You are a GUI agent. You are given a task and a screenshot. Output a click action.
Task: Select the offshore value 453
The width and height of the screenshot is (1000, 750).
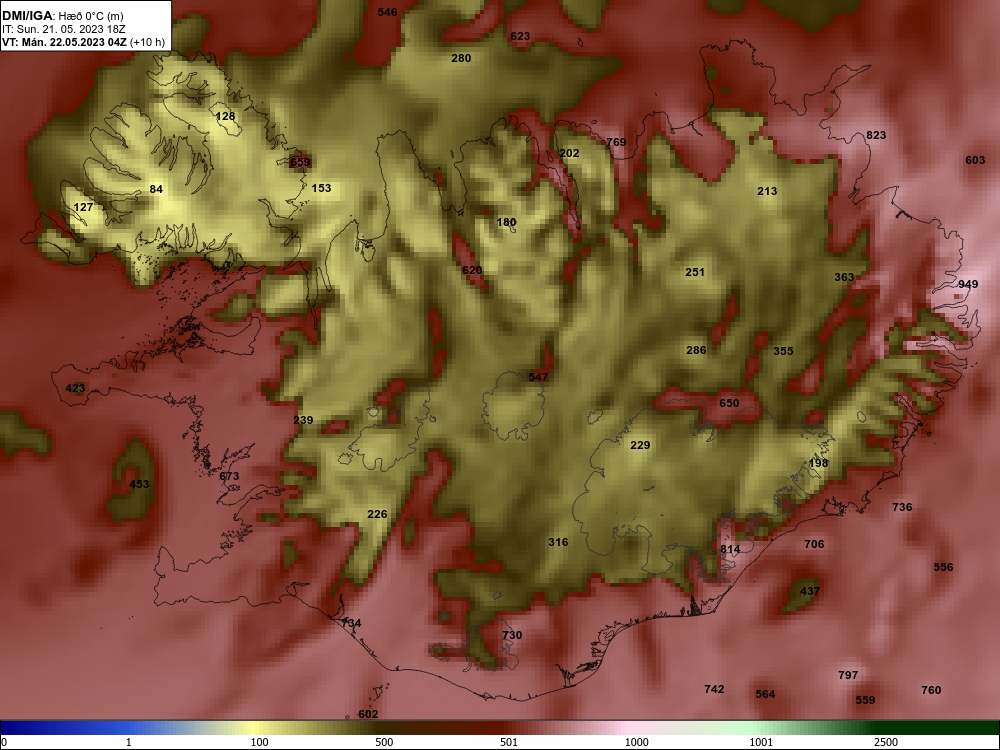[x=139, y=484]
